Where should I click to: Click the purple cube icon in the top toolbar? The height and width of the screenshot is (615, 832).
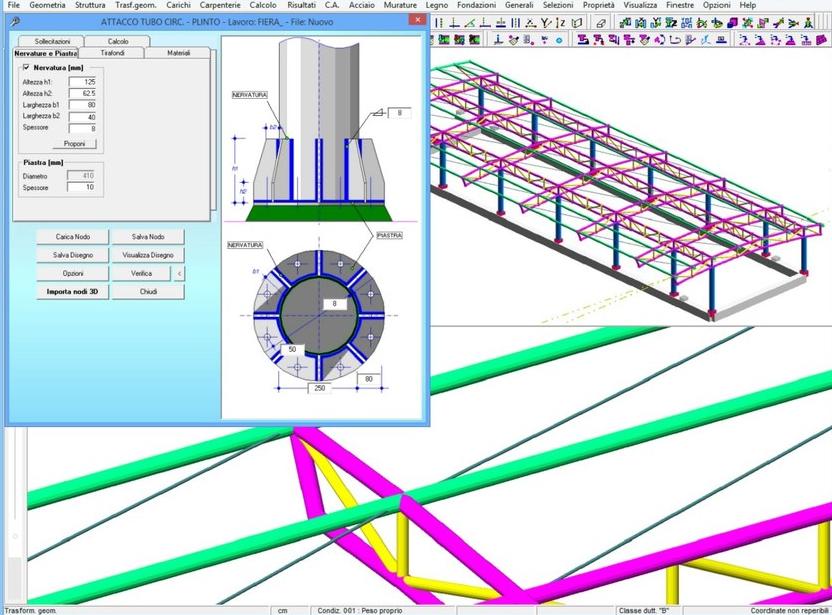(x=733, y=23)
